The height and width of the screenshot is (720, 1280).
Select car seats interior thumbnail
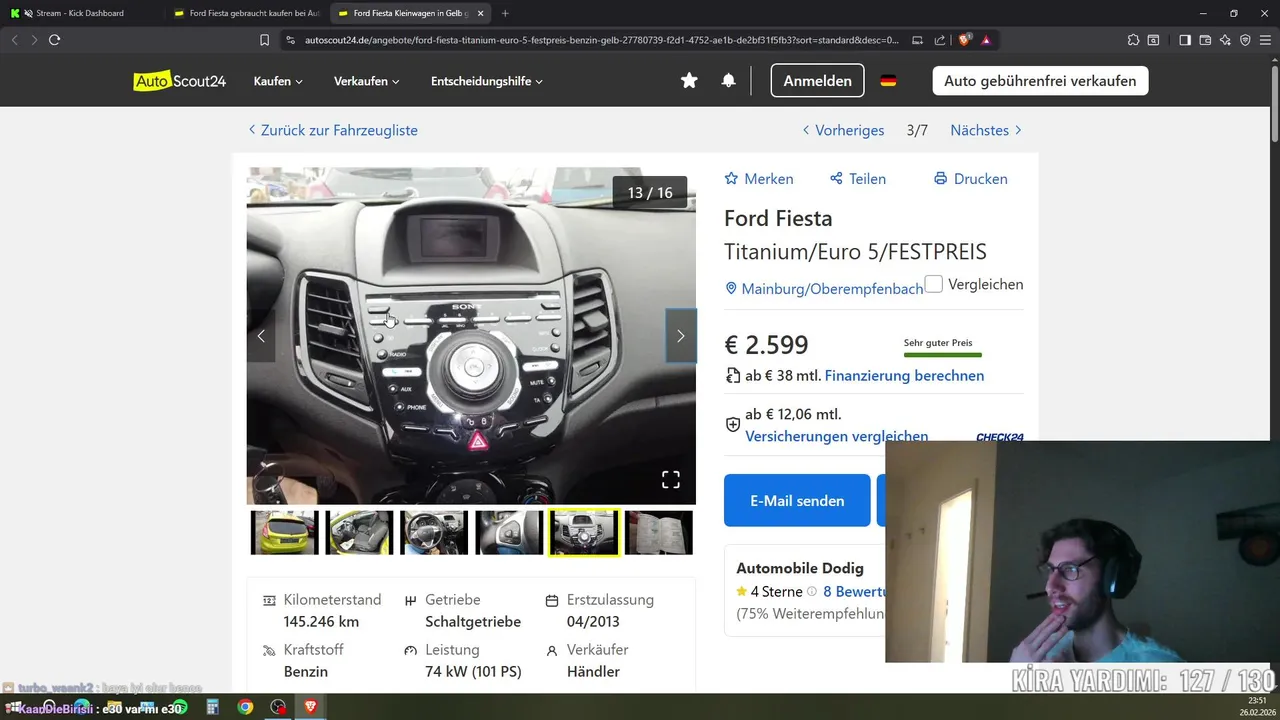pyautogui.click(x=359, y=532)
